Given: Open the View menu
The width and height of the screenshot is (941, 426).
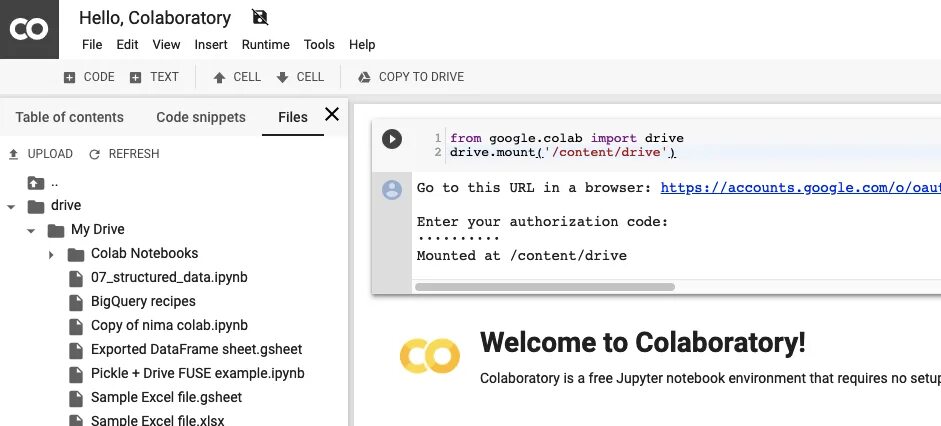Looking at the screenshot, I should pos(166,44).
